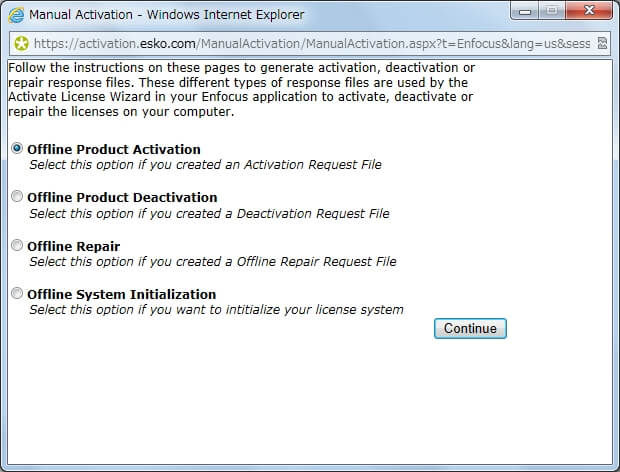Click the 'Offline Repair' bold label

point(74,247)
